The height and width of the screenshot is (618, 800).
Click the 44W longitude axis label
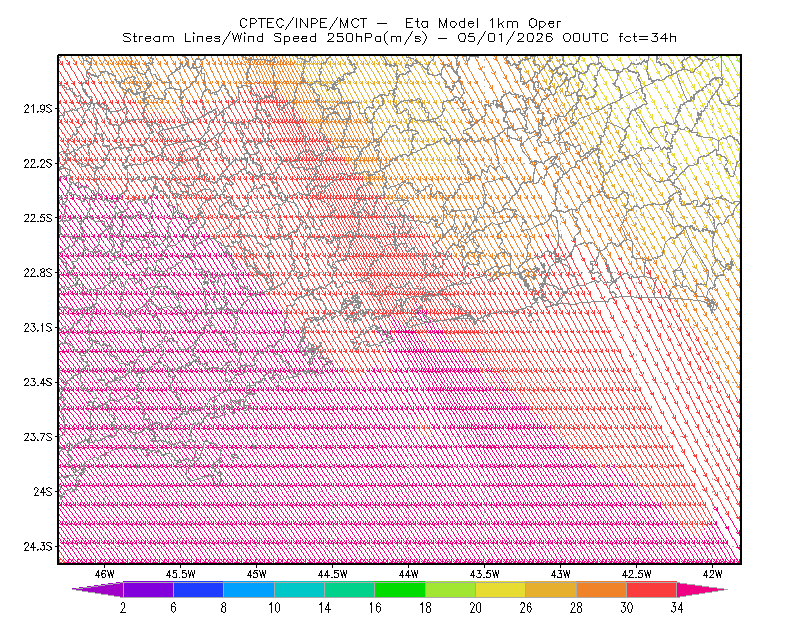point(408,574)
